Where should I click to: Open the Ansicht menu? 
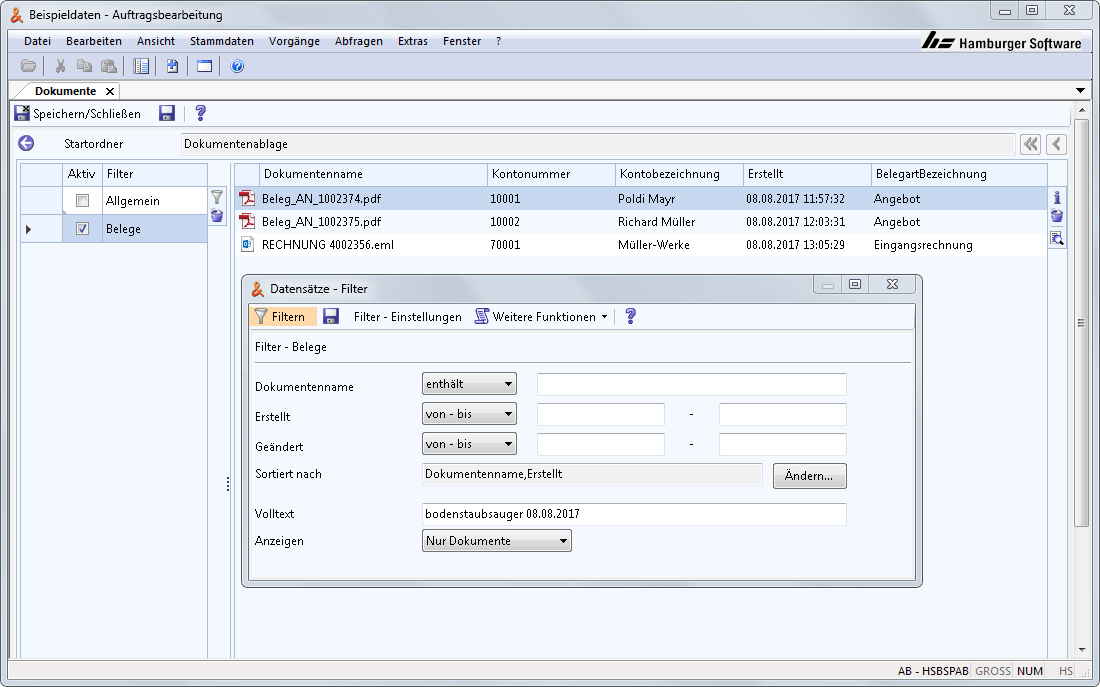pos(156,41)
